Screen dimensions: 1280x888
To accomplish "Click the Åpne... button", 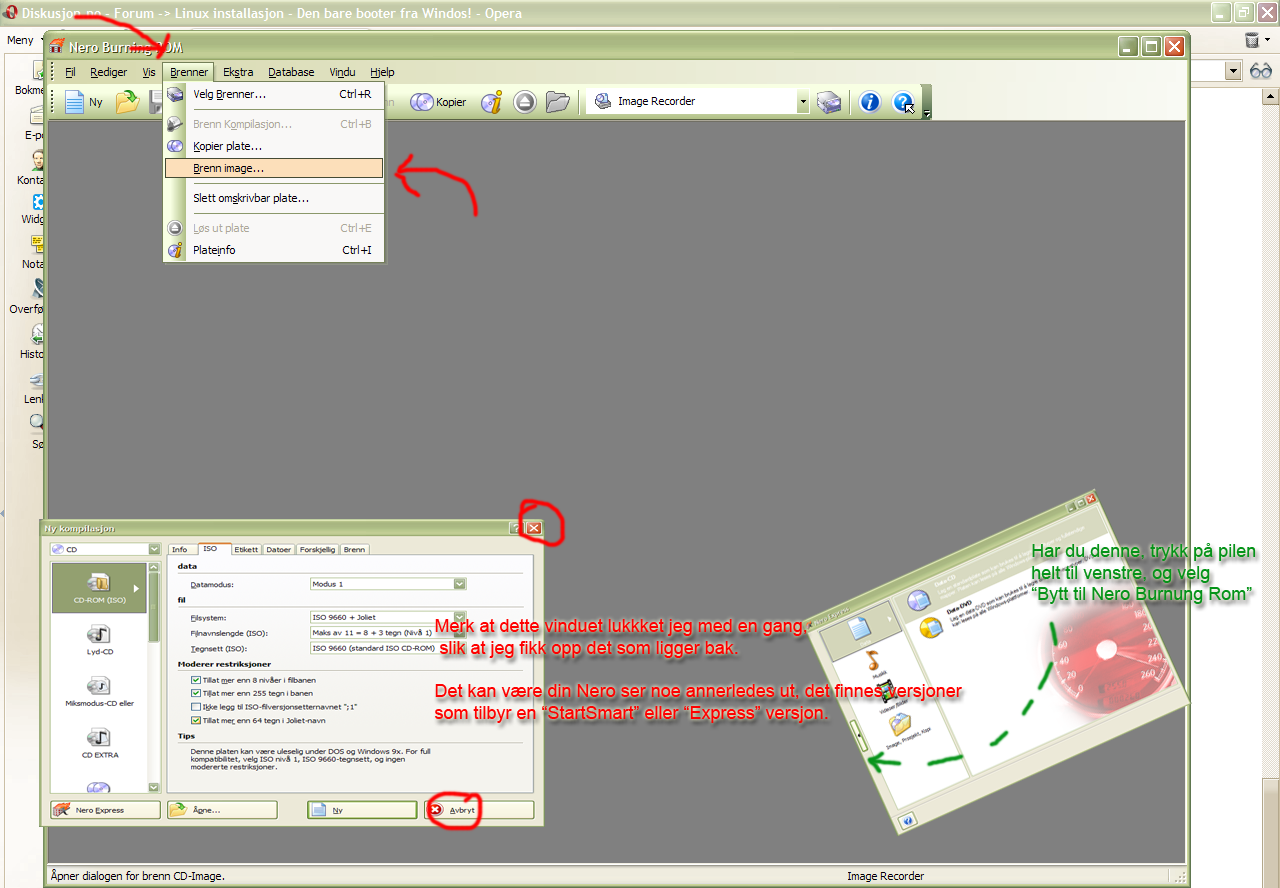I will (x=222, y=810).
